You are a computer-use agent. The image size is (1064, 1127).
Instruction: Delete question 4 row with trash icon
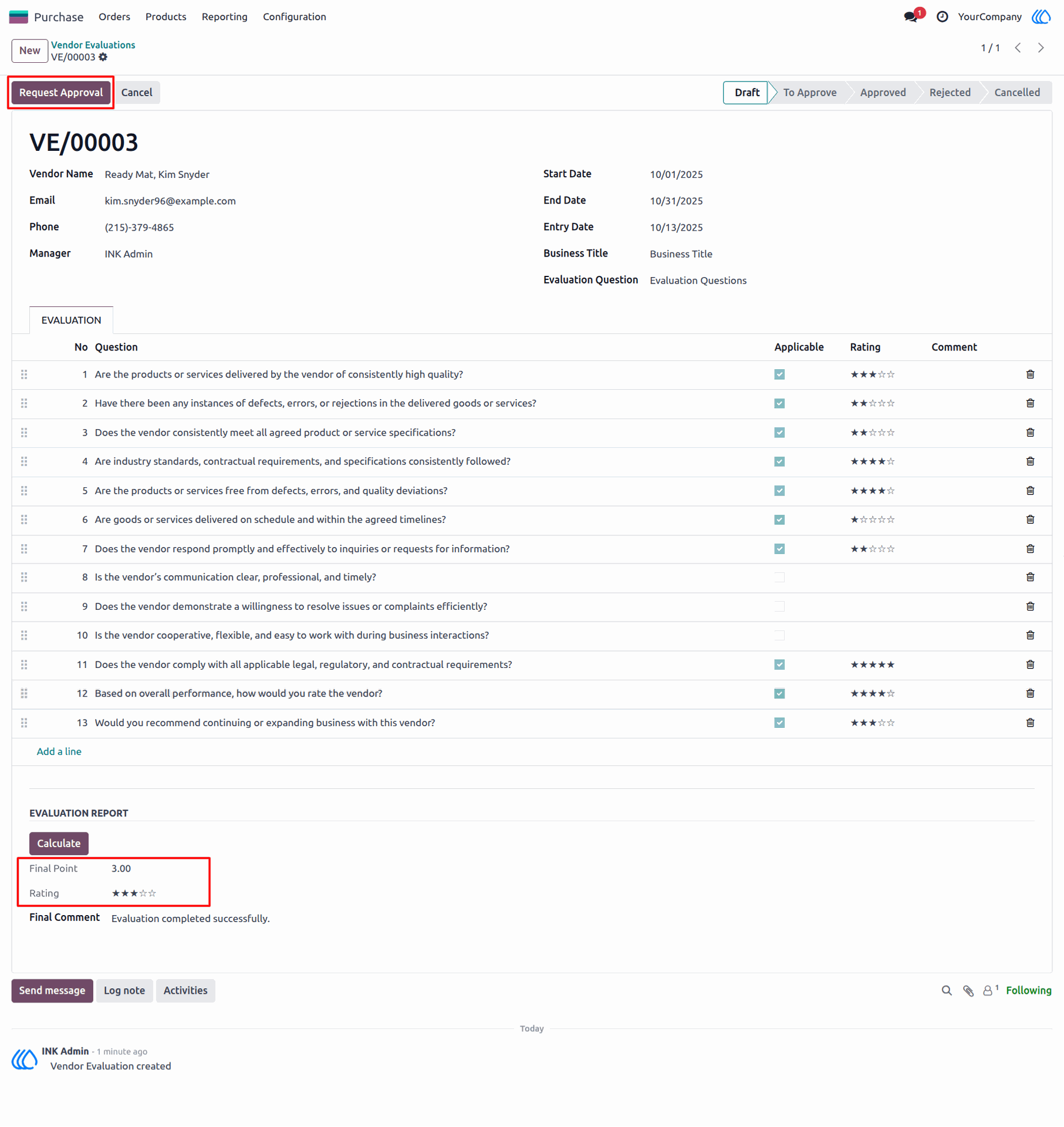[1030, 461]
